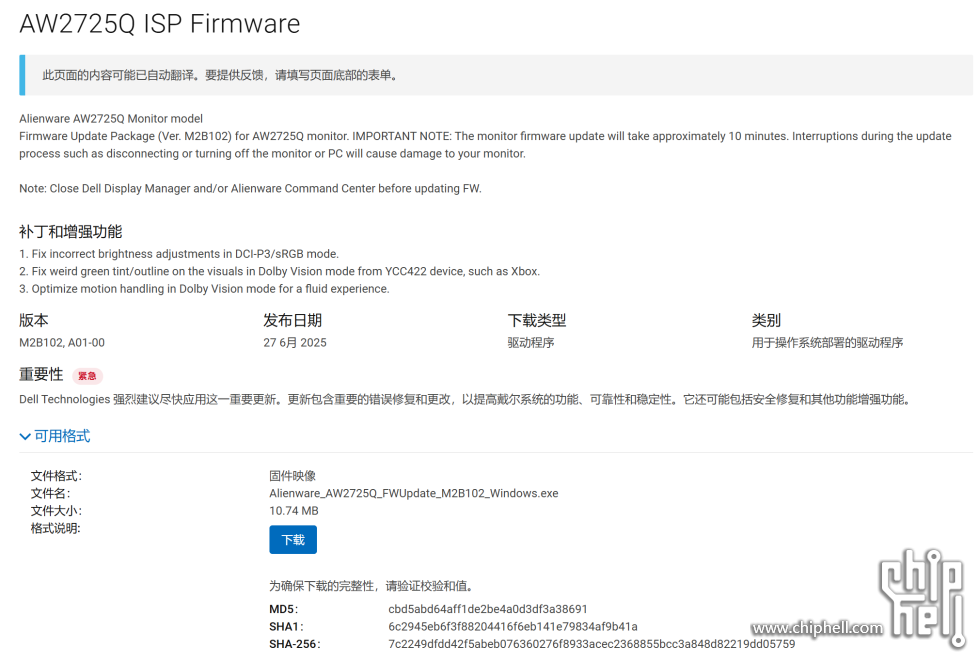Click the 用于操作系统部署的驱动程序 category value
Viewport: 979px width, 663px height.
(827, 343)
